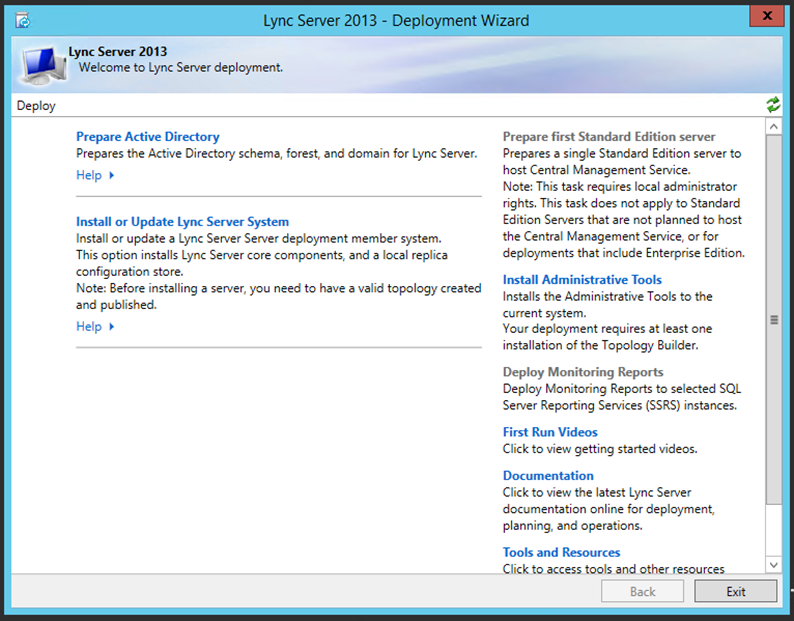Click the Lync Server computer monitor graphic
This screenshot has width=794, height=621.
coord(44,65)
